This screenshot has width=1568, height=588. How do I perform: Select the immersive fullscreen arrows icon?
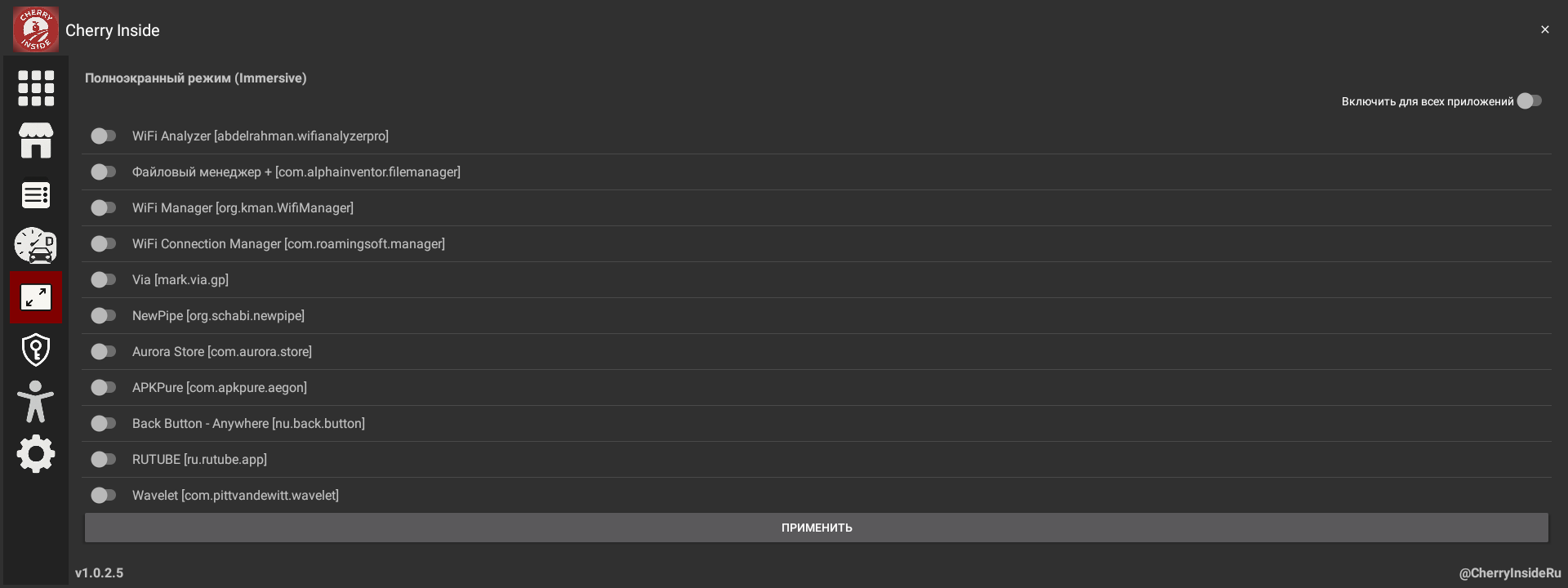click(x=36, y=297)
